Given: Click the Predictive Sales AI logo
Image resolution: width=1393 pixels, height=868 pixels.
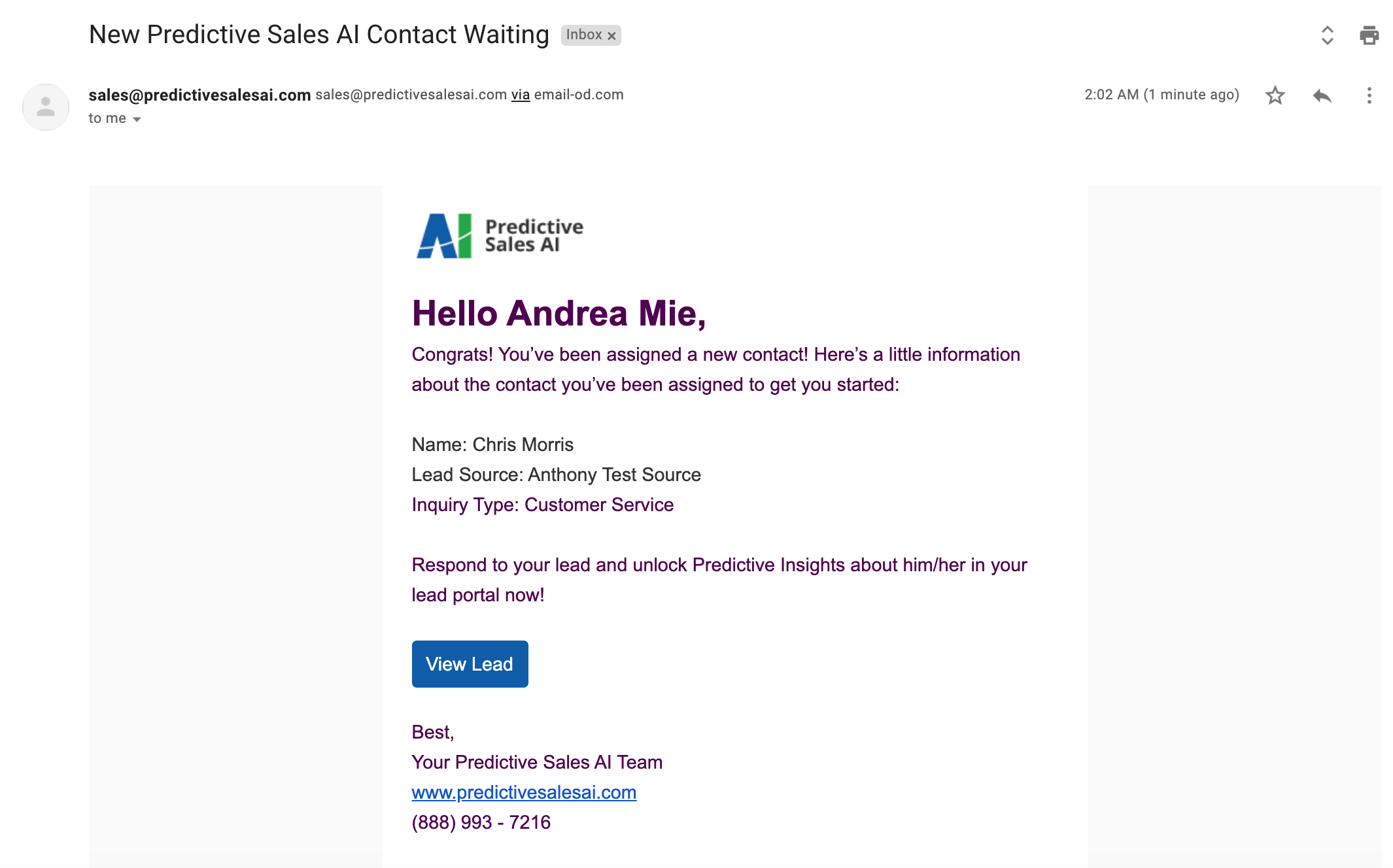Looking at the screenshot, I should (x=500, y=236).
